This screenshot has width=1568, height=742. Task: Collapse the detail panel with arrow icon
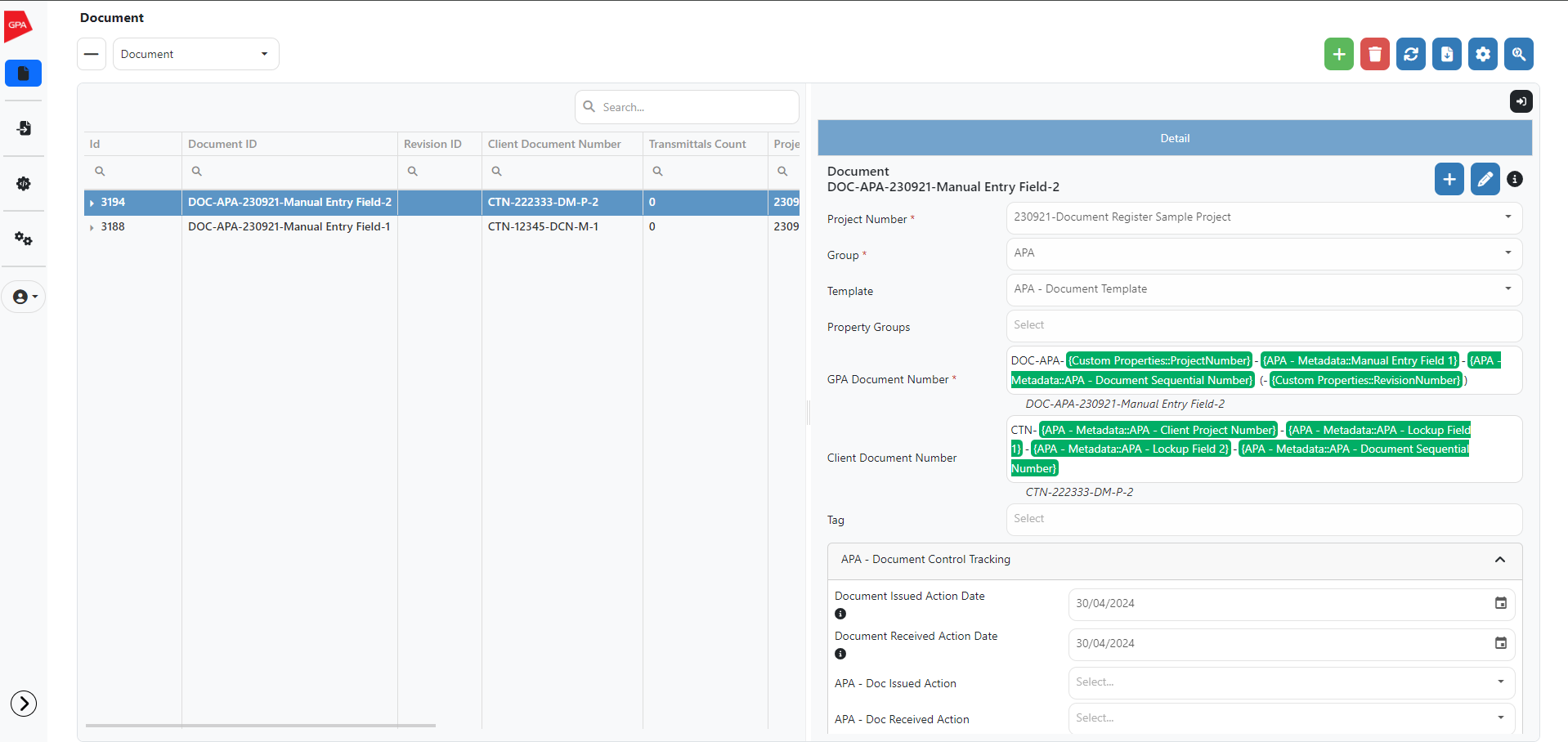click(x=1521, y=101)
